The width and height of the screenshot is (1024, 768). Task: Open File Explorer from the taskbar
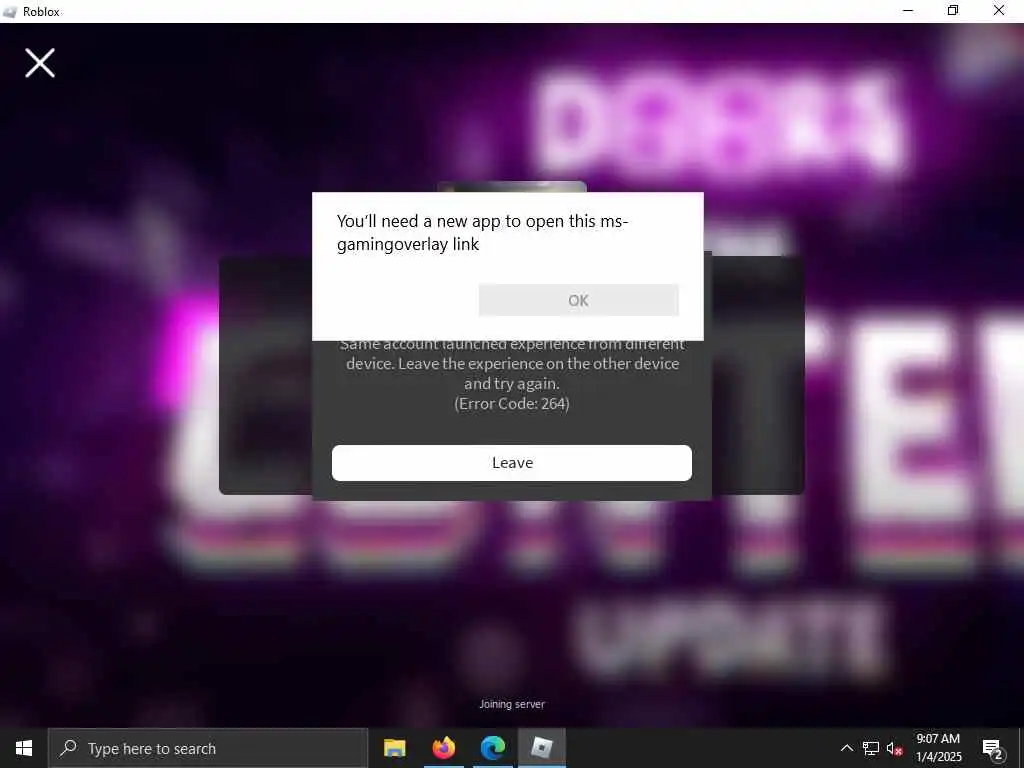tap(394, 748)
